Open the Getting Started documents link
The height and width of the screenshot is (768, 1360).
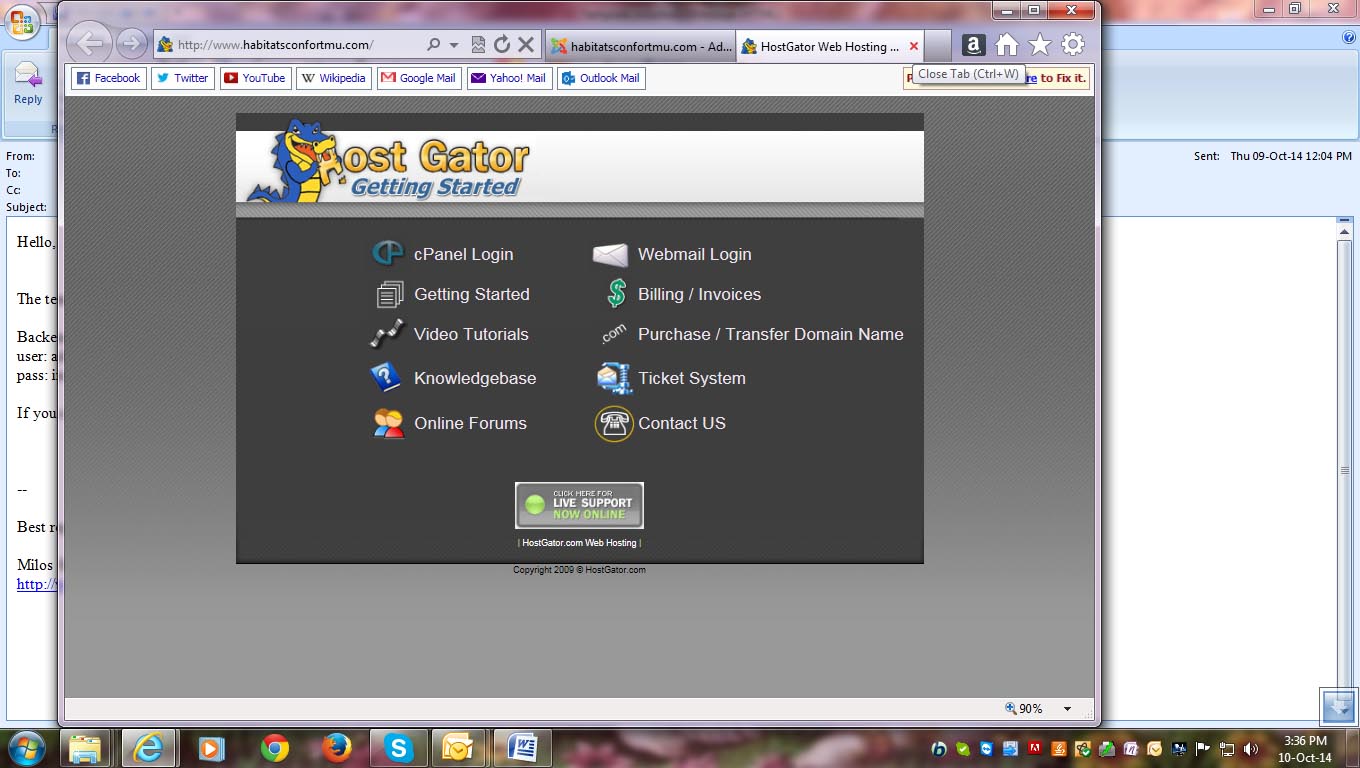click(471, 294)
